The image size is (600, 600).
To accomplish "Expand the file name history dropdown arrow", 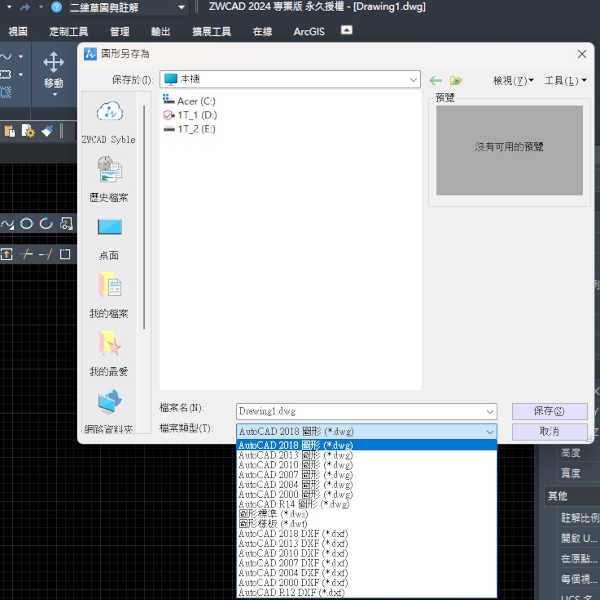I will [490, 412].
